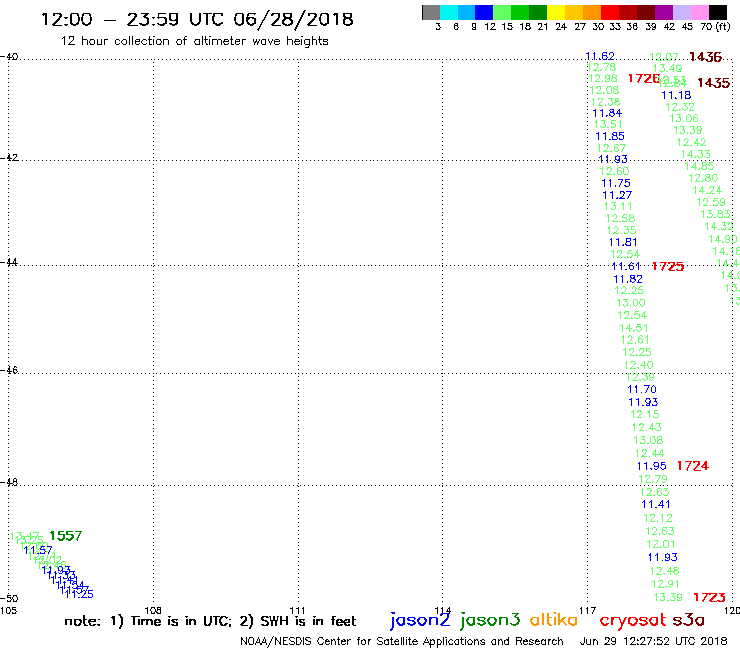Pick the yellow swatch in the color scale
This screenshot has width=740, height=650.
pos(556,12)
